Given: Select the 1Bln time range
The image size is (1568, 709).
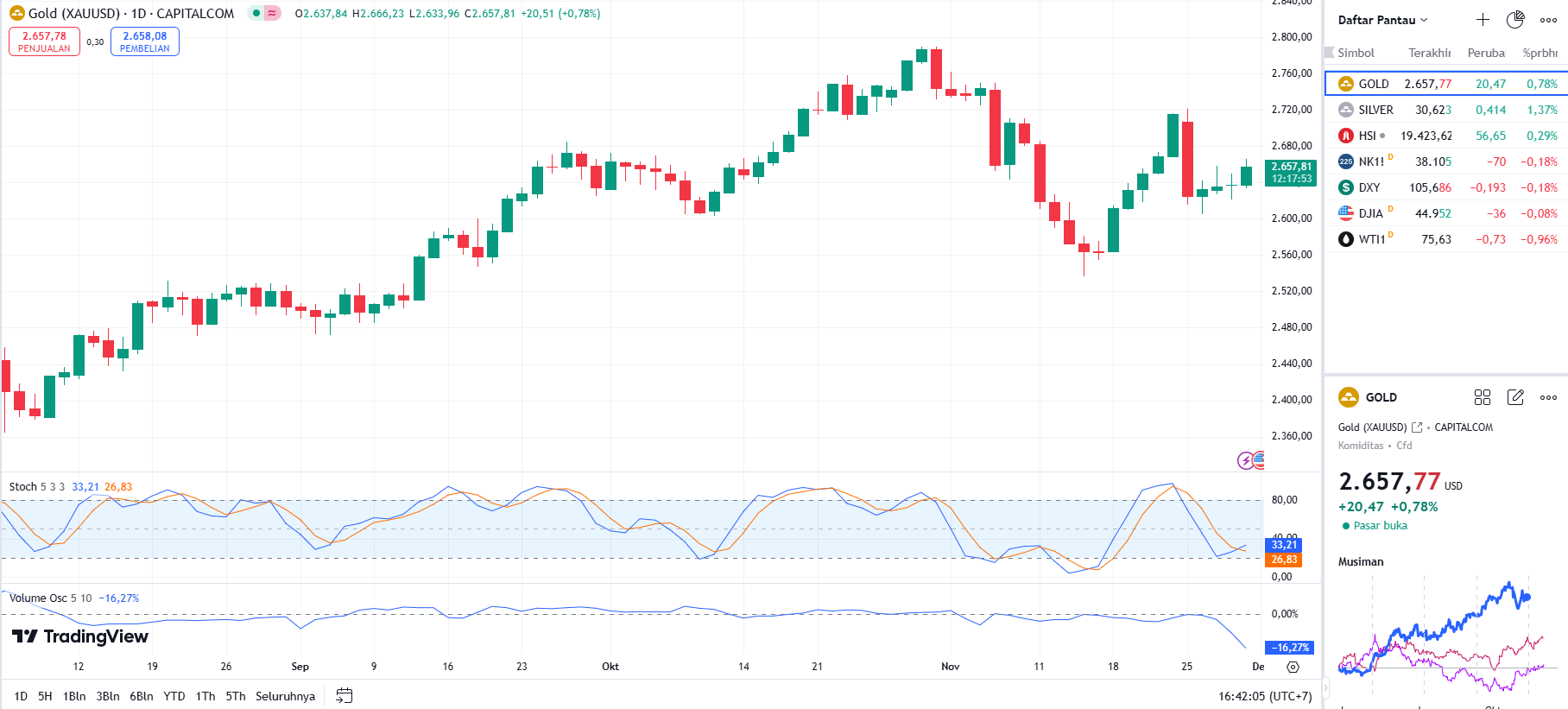Looking at the screenshot, I should (x=74, y=696).
